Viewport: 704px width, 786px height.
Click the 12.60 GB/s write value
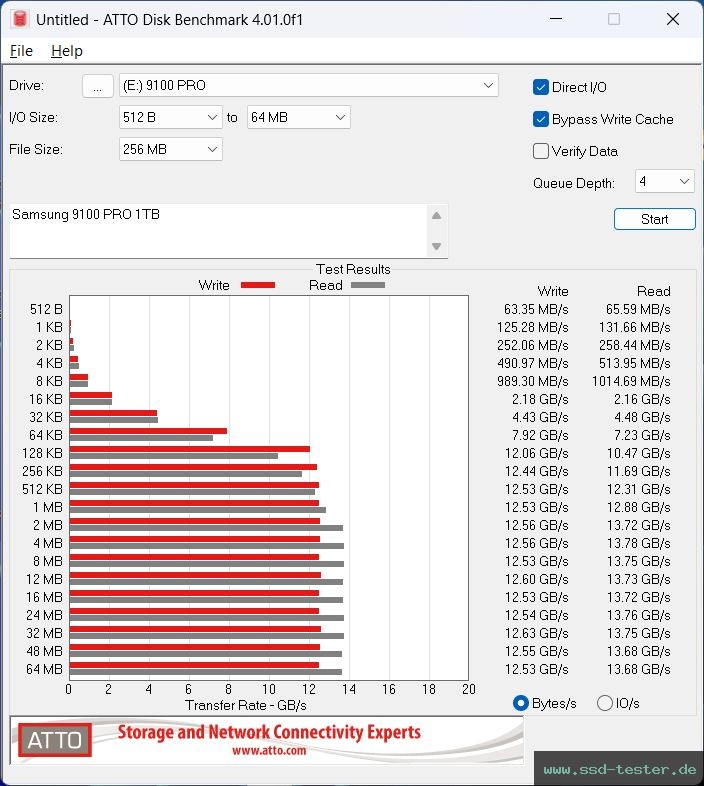[537, 579]
